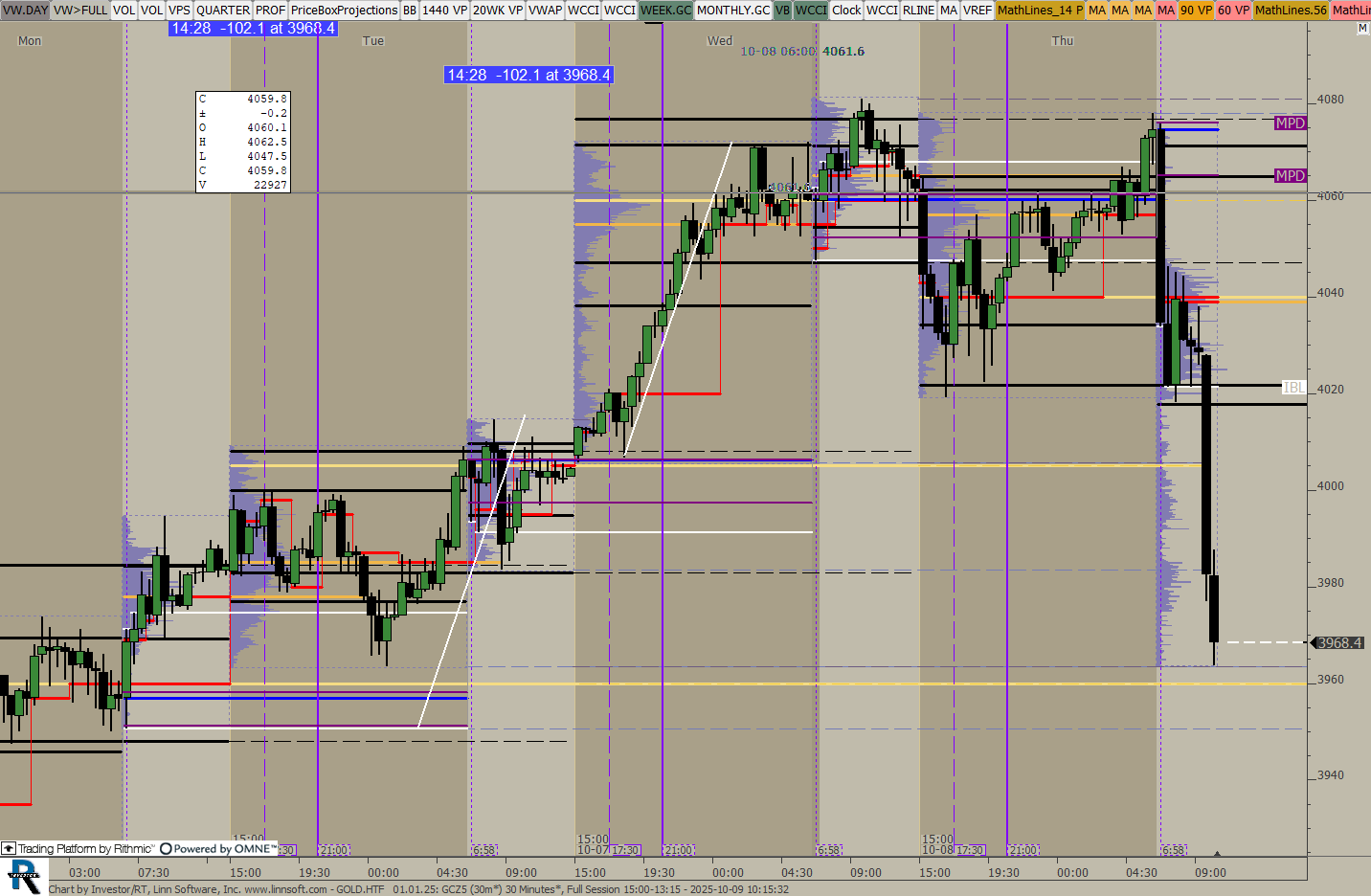Click the orange 90 VP button
This screenshot has height=896, width=1371.
pyautogui.click(x=1195, y=10)
